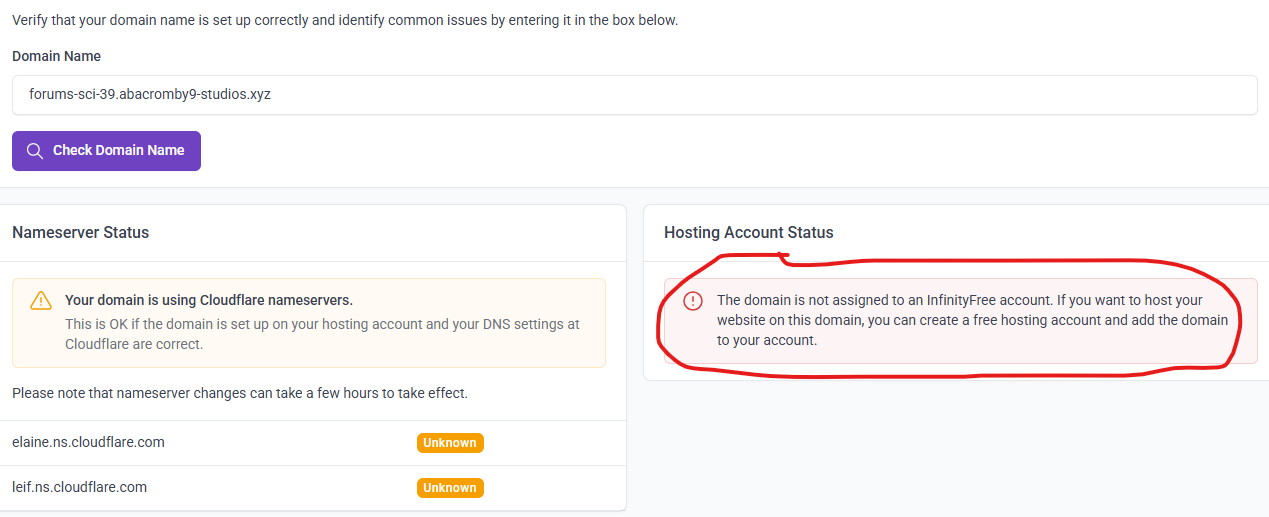Click empty gray area below Hosting Account Status card
The width and height of the screenshot is (1269, 517).
click(x=950, y=450)
